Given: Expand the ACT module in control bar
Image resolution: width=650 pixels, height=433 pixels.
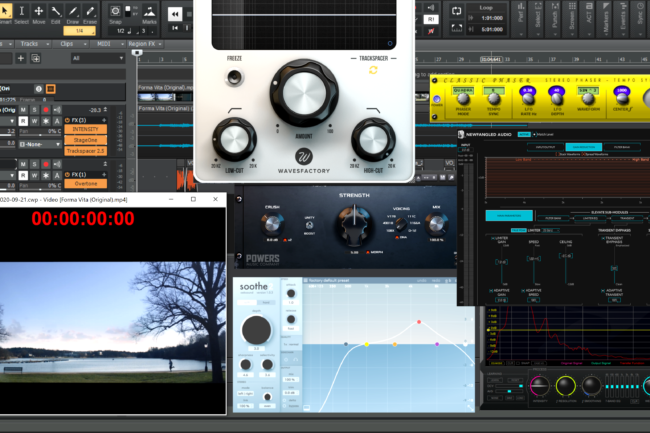Looking at the screenshot, I should (x=589, y=19).
